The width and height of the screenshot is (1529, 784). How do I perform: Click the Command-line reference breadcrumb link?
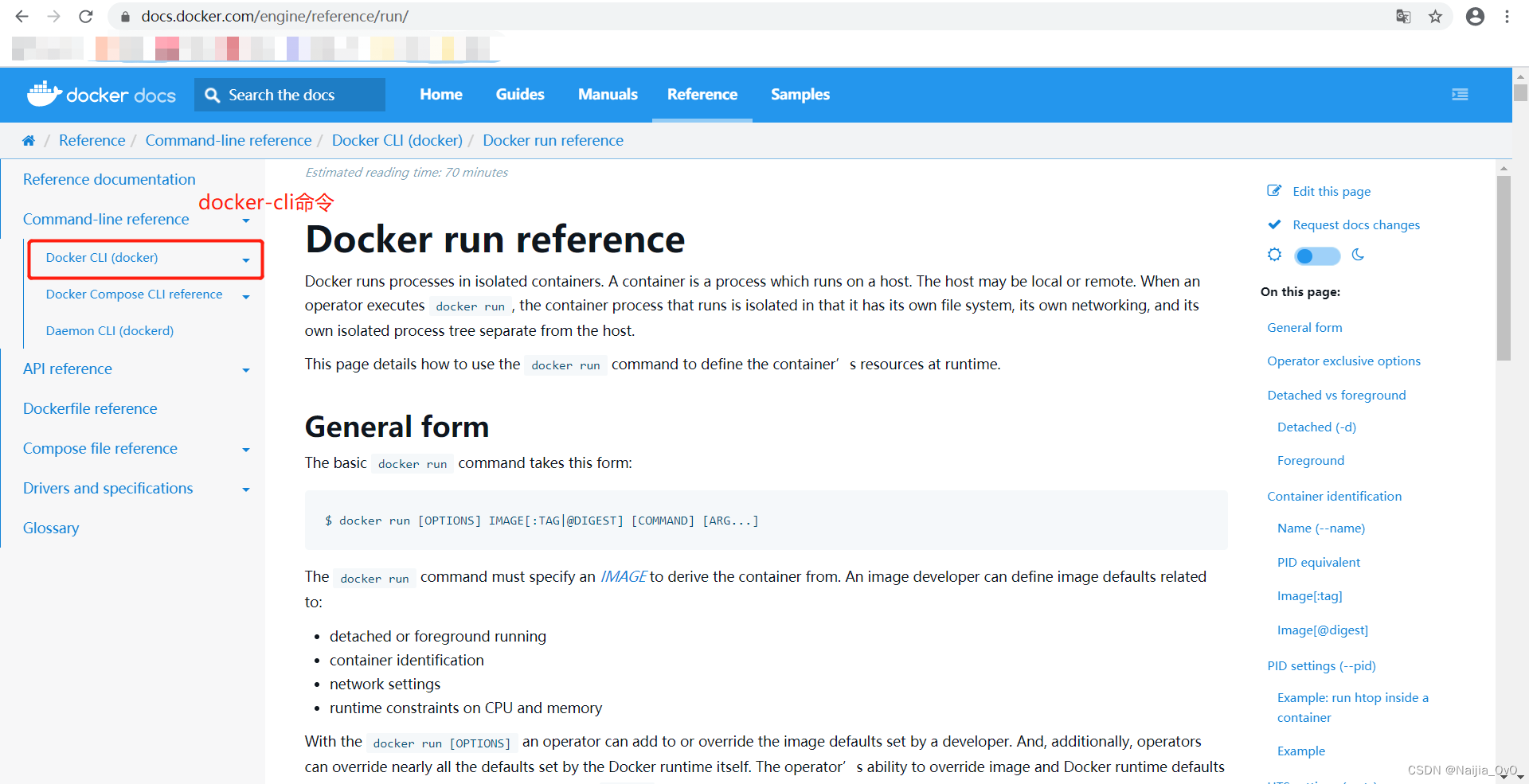(229, 141)
